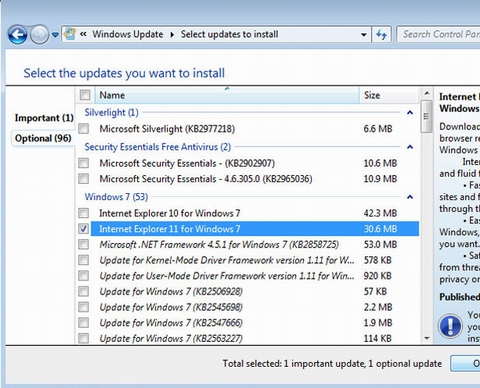Click the blue information icon in details pane
This screenshot has height=388, width=480.
450,326
